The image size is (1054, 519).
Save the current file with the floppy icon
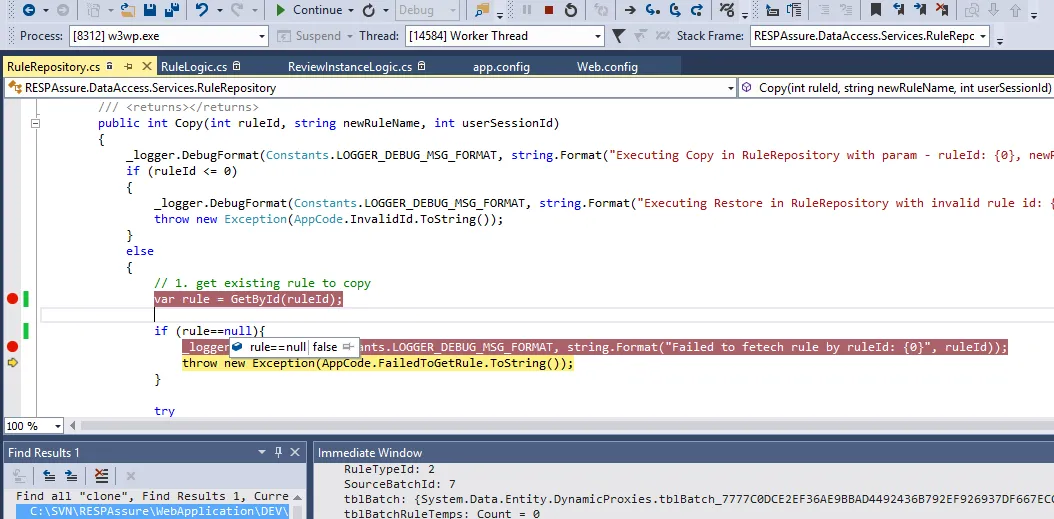click(x=150, y=10)
